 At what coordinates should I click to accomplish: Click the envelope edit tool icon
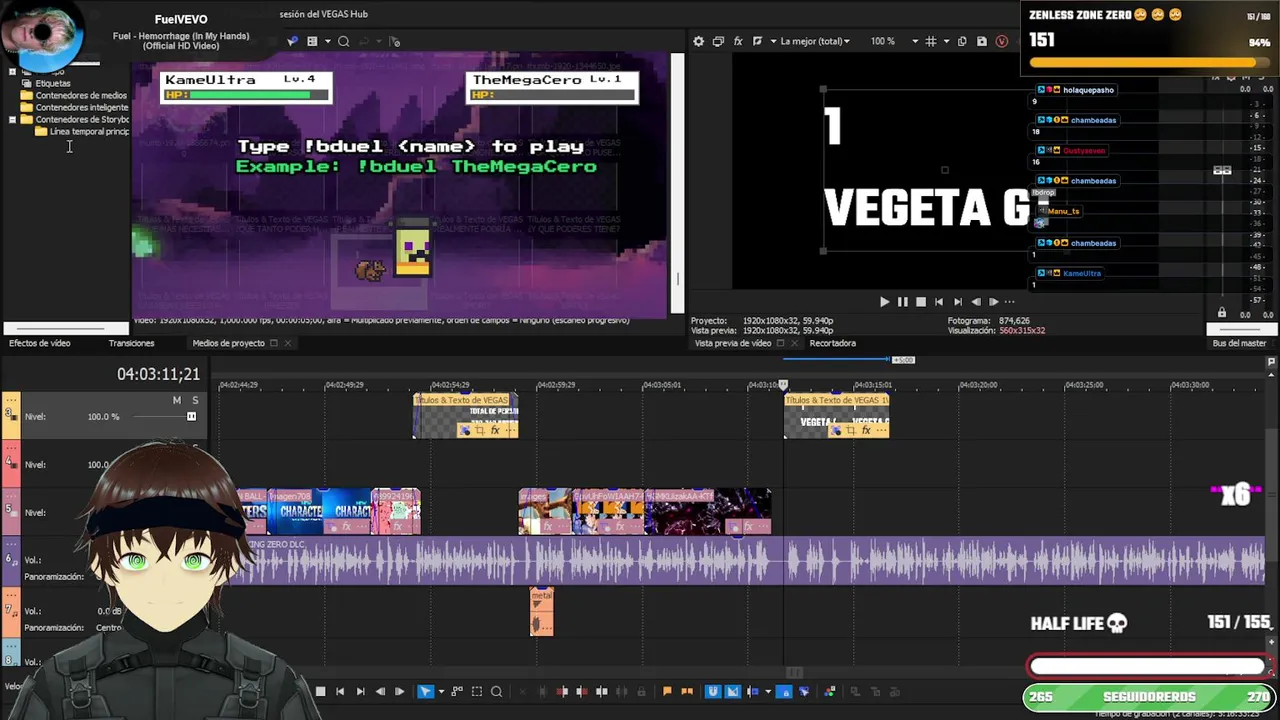pos(457,691)
